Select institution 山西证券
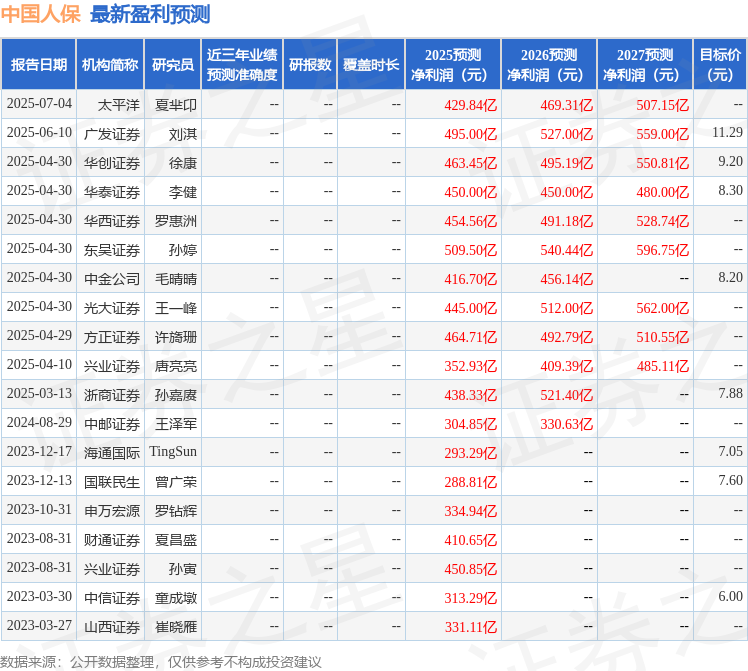 pos(112,627)
